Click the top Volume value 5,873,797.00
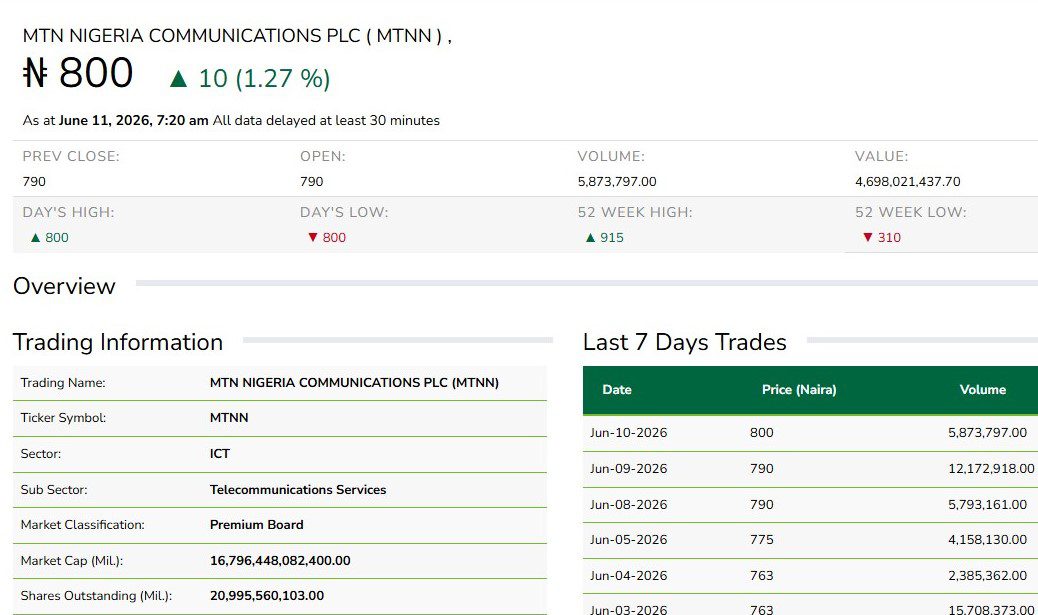 [x=617, y=181]
